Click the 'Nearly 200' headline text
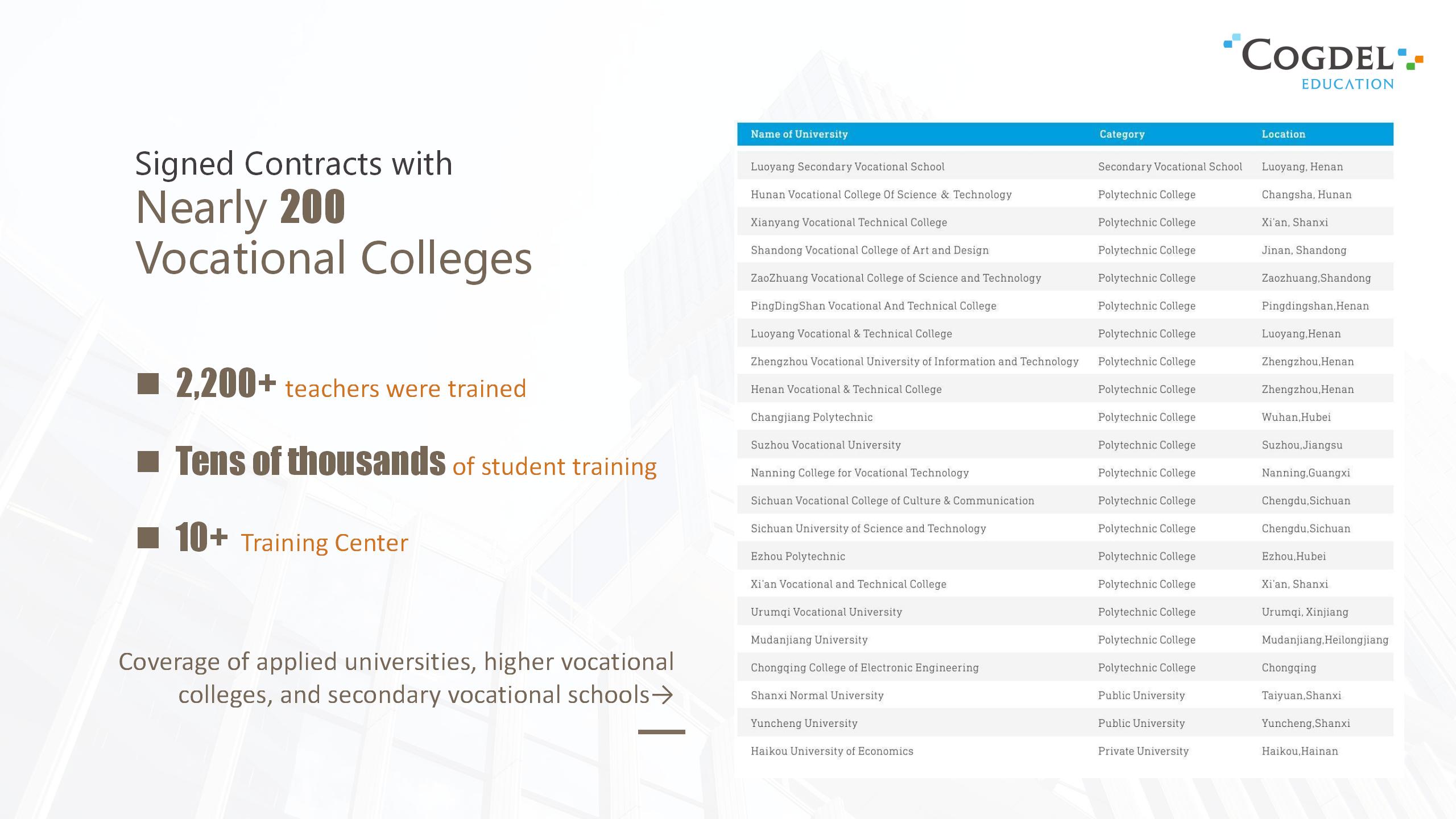Viewport: 1456px width, 819px height. pos(241,207)
